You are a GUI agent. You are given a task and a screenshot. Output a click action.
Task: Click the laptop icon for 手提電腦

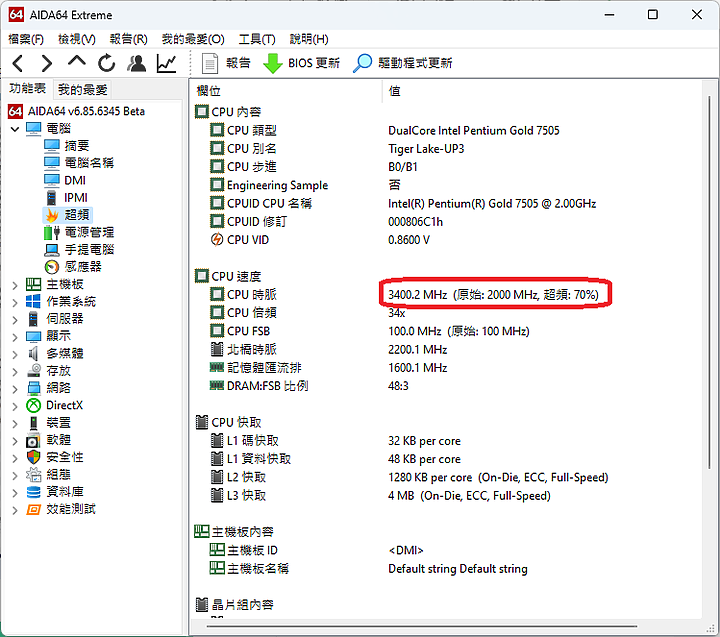(x=52, y=250)
